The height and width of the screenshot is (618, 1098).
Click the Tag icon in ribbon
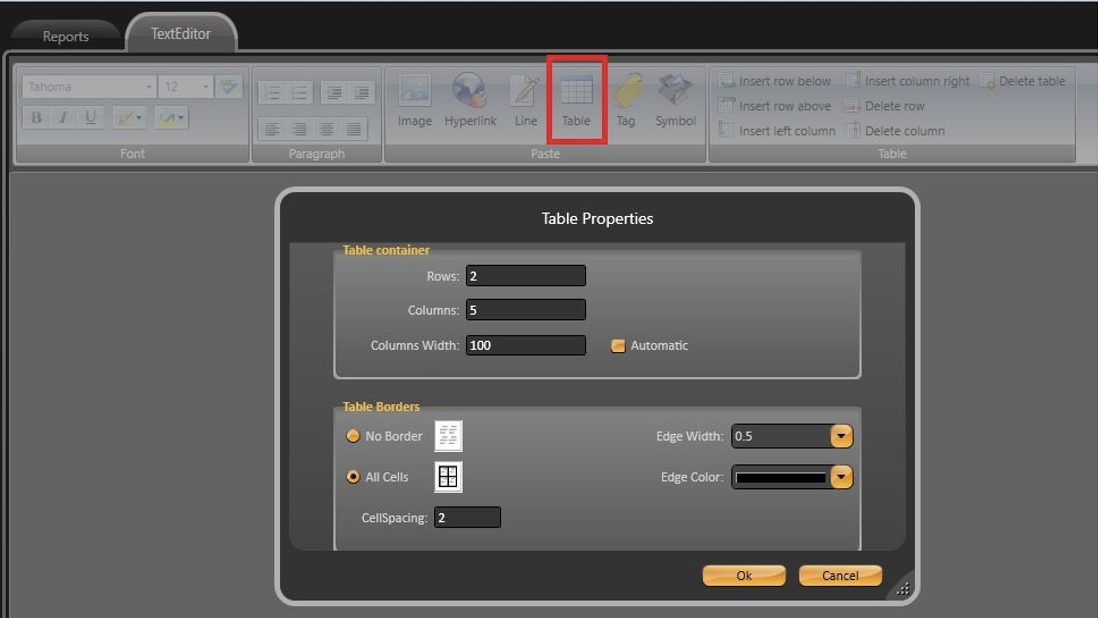[627, 92]
